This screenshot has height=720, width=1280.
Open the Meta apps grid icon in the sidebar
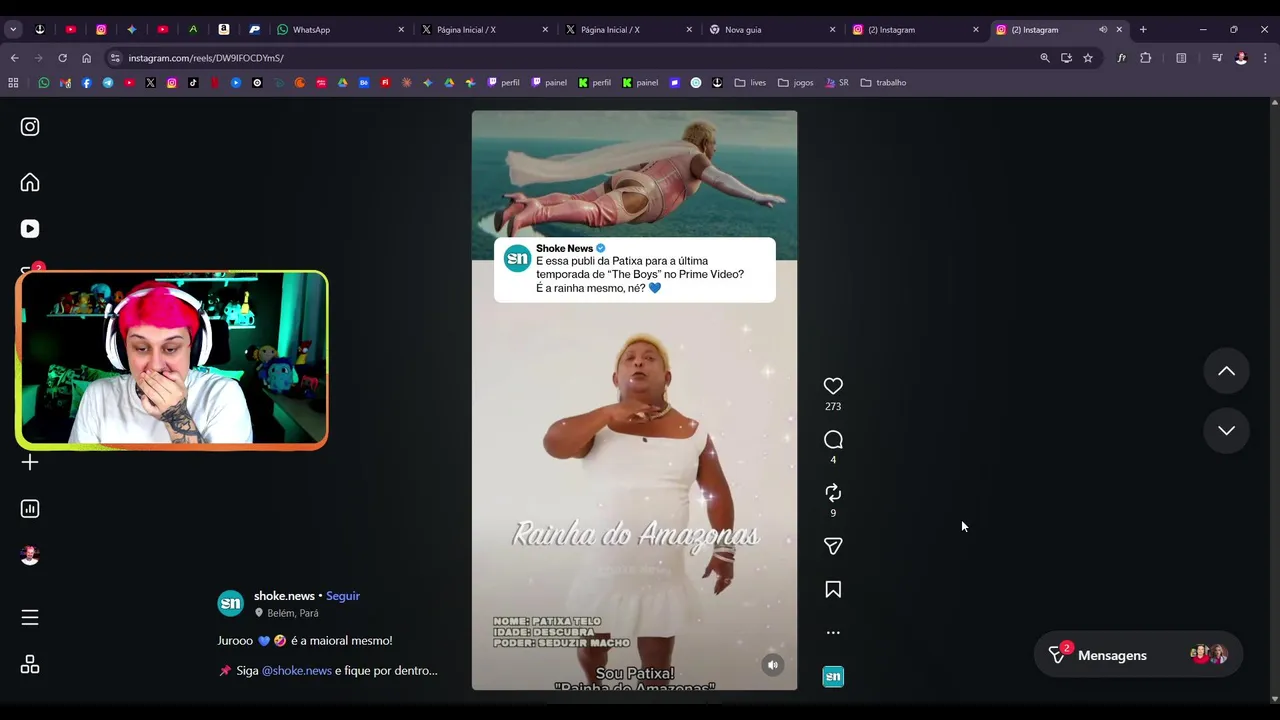pos(30,665)
